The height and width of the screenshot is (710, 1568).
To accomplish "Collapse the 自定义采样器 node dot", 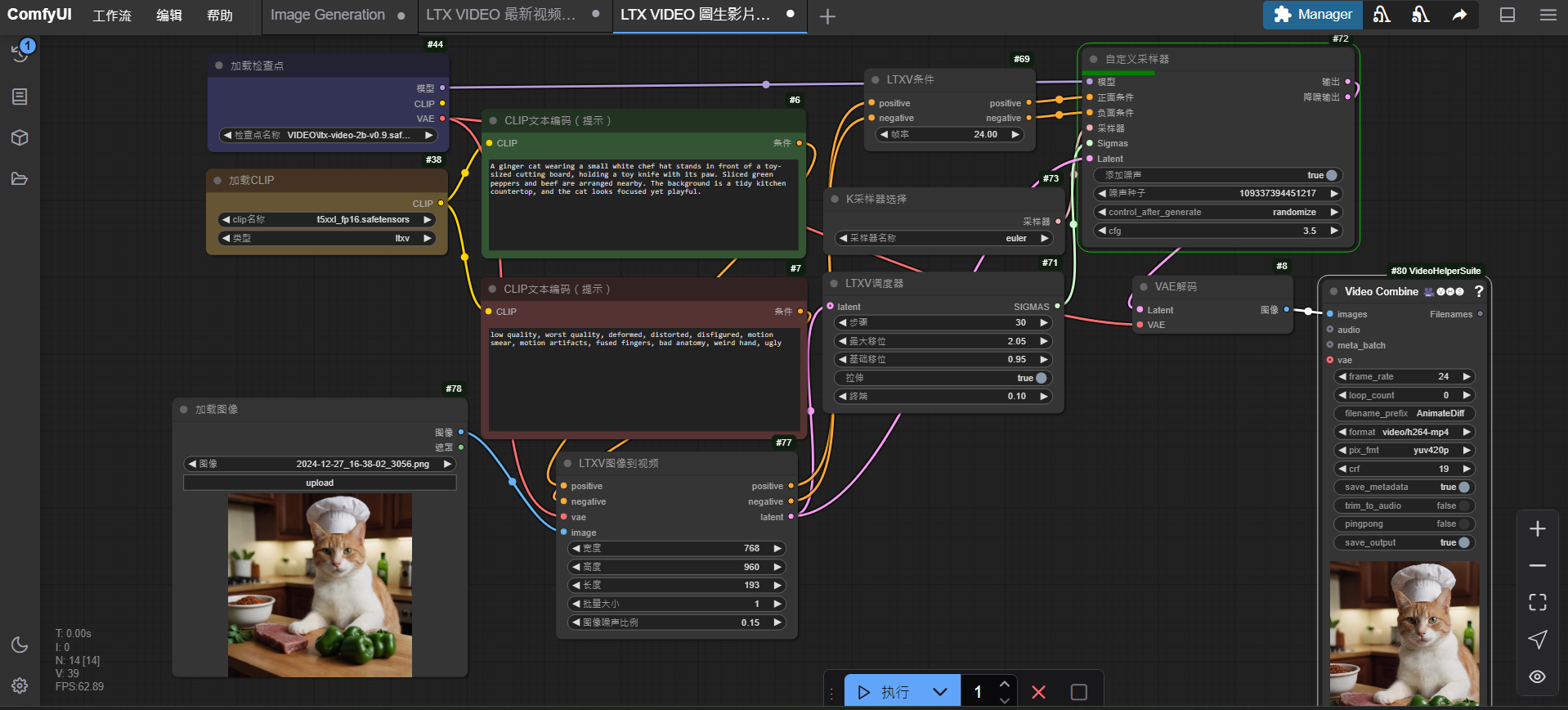I will tap(1093, 59).
